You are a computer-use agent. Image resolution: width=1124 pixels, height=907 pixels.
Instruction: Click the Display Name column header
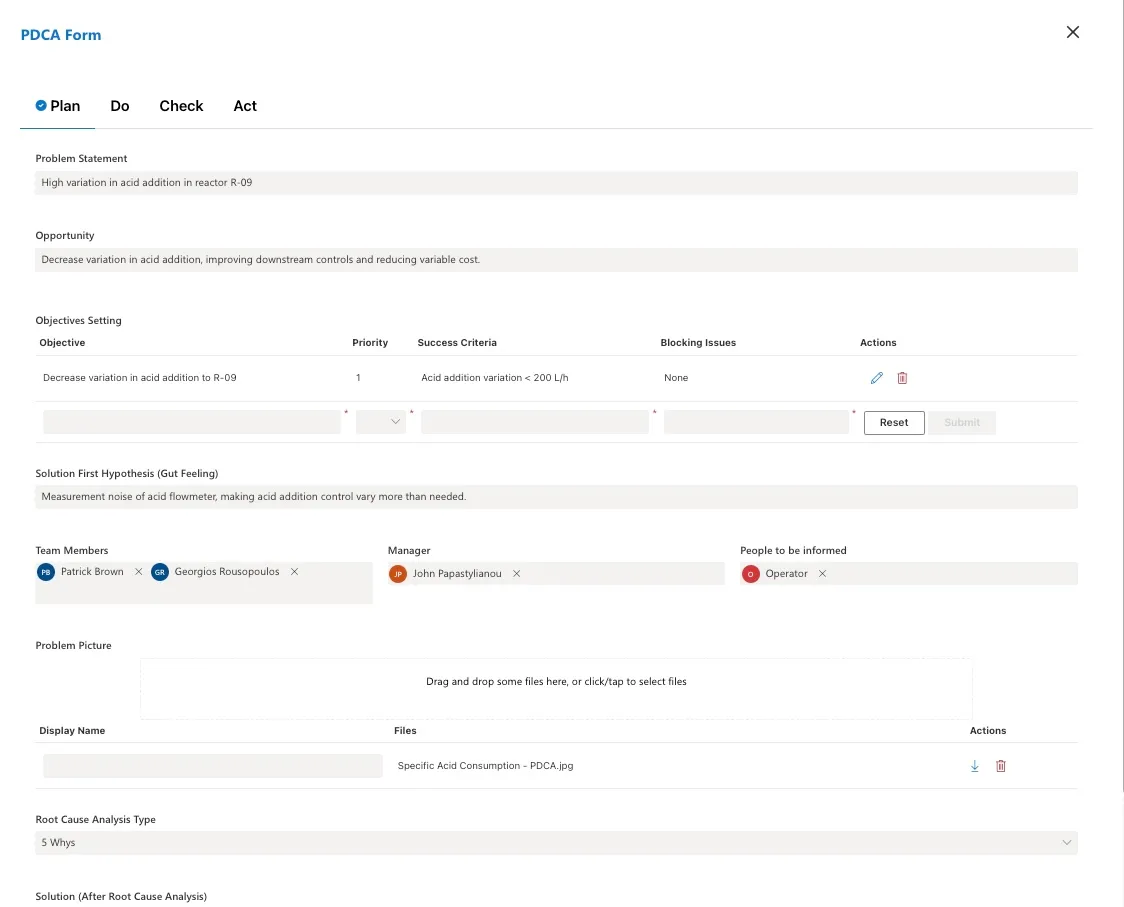pyautogui.click(x=72, y=731)
